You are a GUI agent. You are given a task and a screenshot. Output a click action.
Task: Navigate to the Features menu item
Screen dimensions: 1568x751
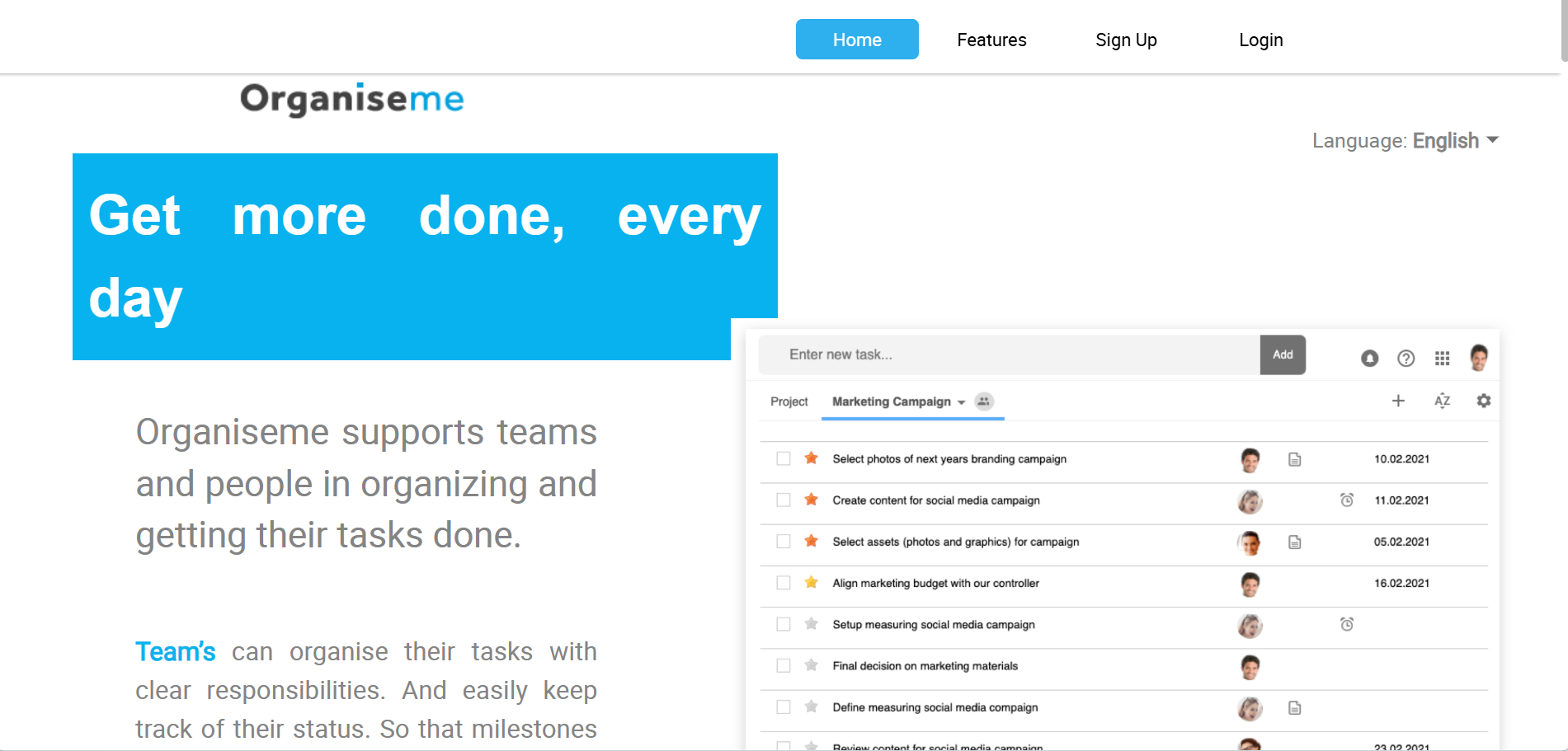[991, 40]
